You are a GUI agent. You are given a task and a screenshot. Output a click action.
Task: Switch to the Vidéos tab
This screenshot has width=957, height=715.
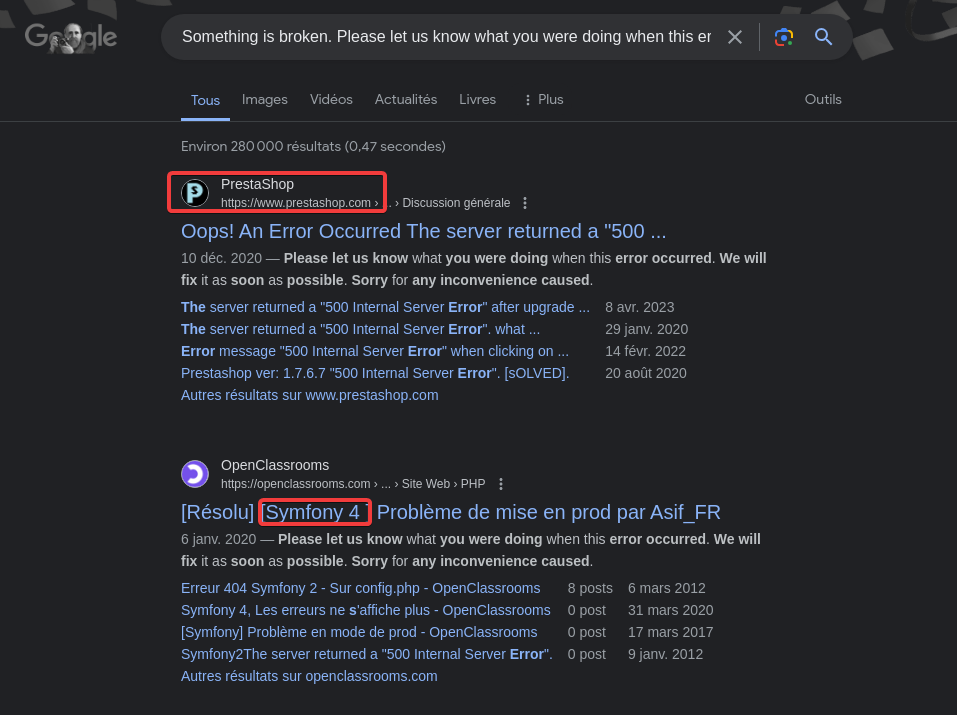[331, 100]
